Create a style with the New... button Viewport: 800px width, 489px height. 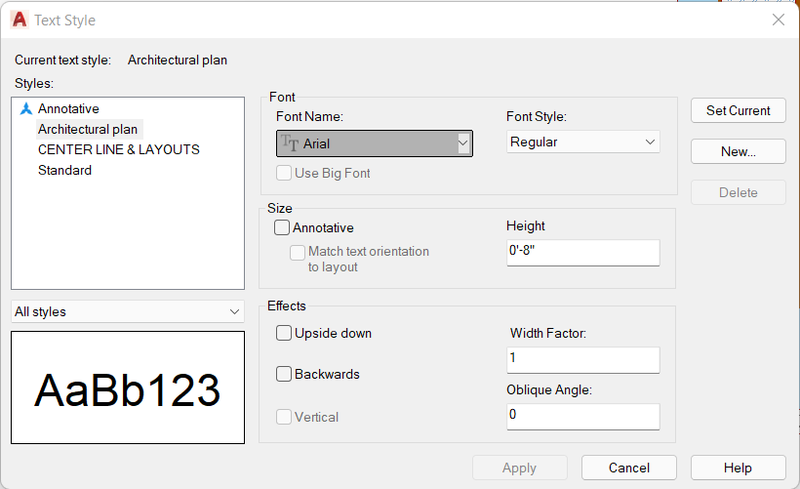click(738, 152)
